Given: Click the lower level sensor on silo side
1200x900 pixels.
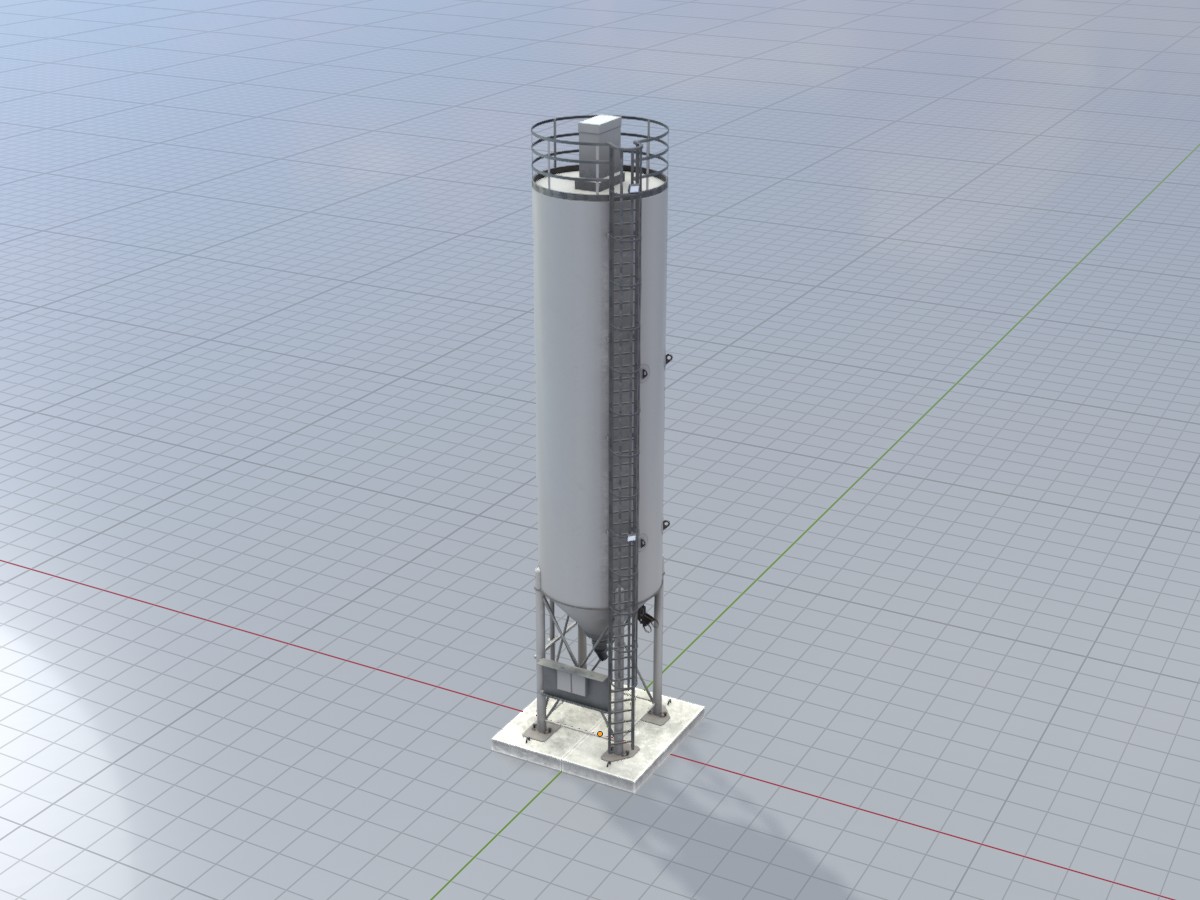Looking at the screenshot, I should click(x=668, y=524).
